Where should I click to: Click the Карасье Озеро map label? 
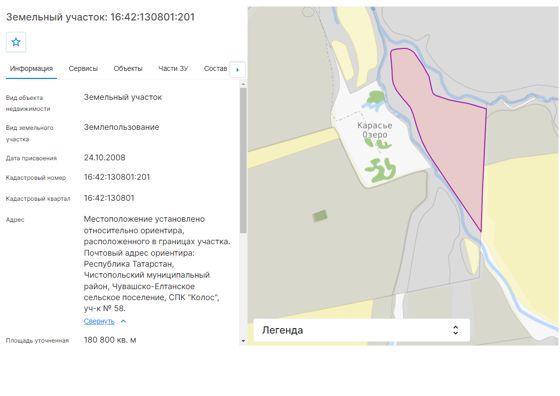(375, 130)
